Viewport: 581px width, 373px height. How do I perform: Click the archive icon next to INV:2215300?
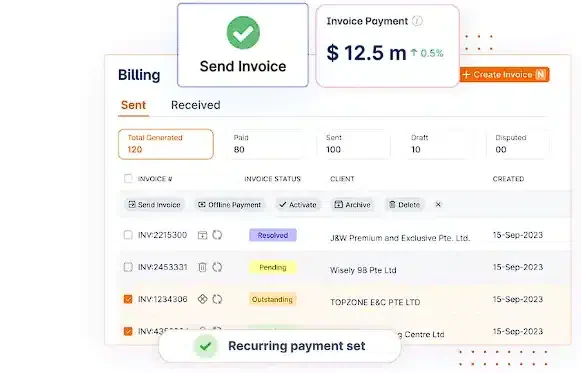tap(202, 235)
